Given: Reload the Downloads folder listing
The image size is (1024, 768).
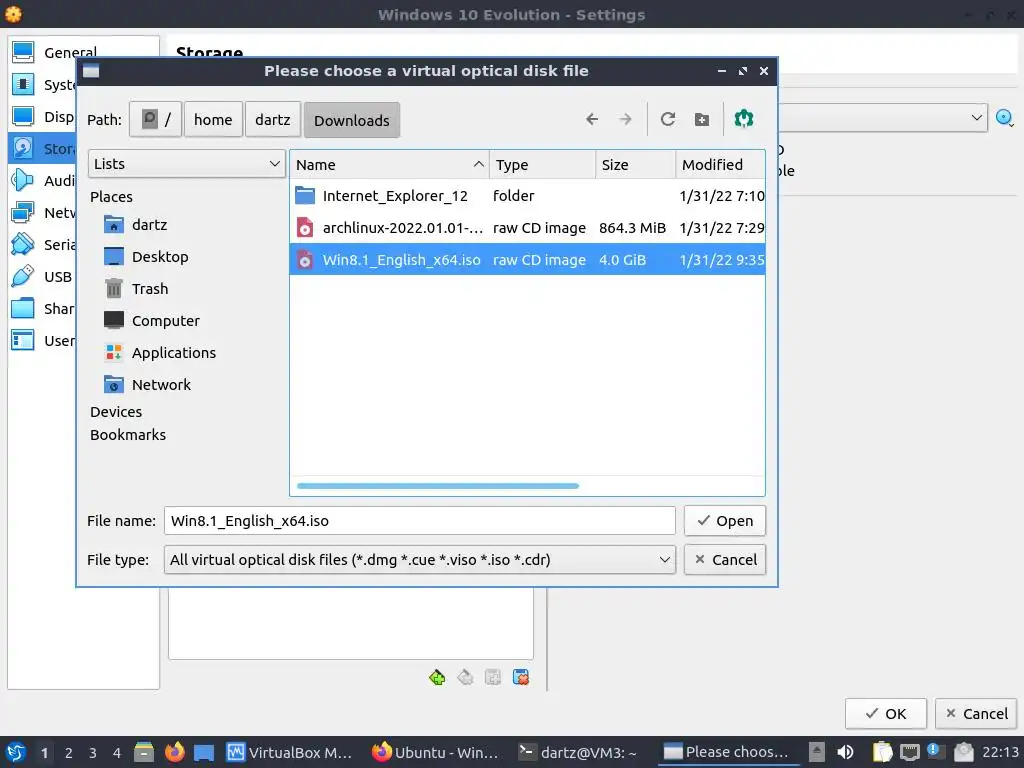Looking at the screenshot, I should pos(667,120).
